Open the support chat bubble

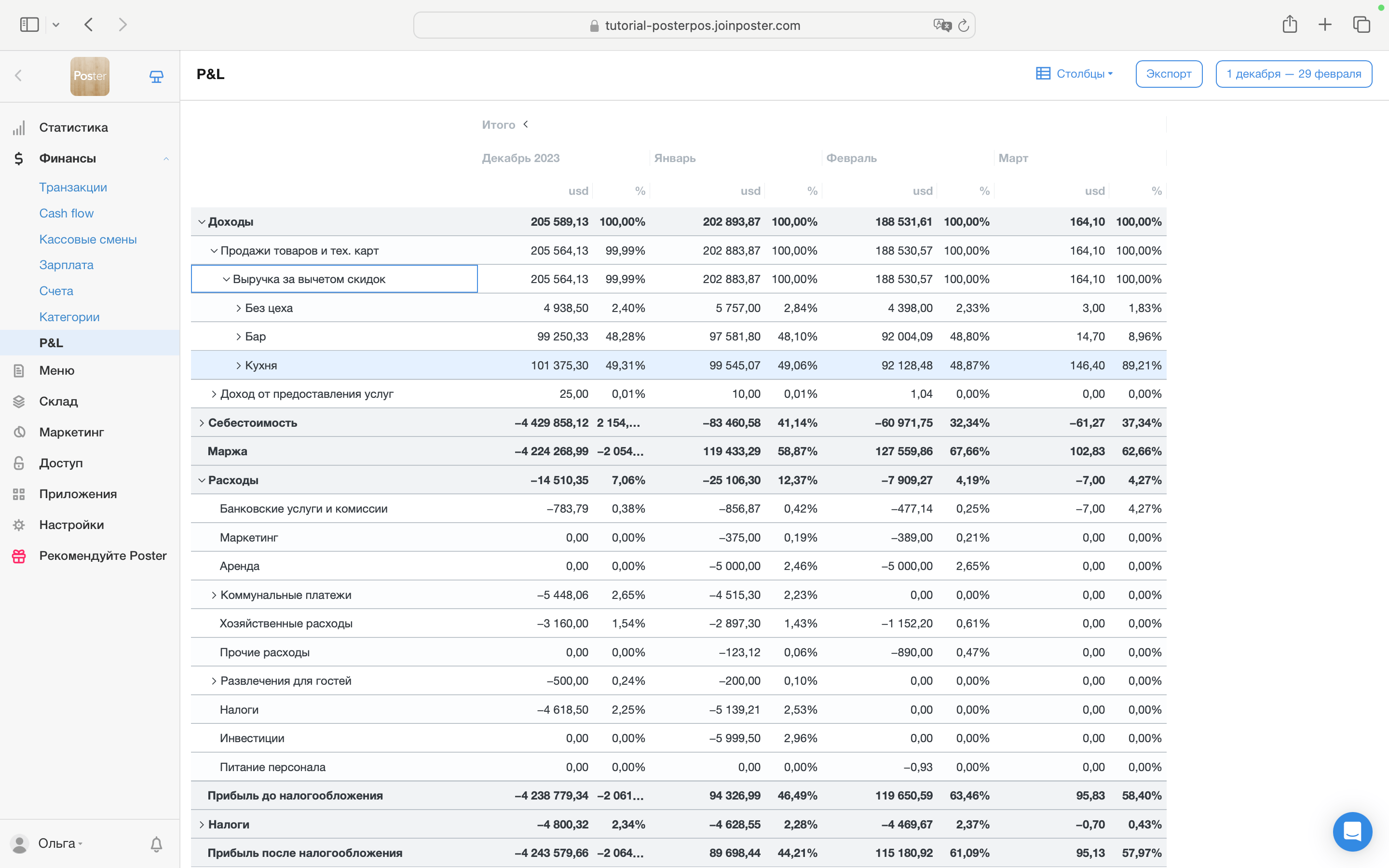coord(1352,831)
